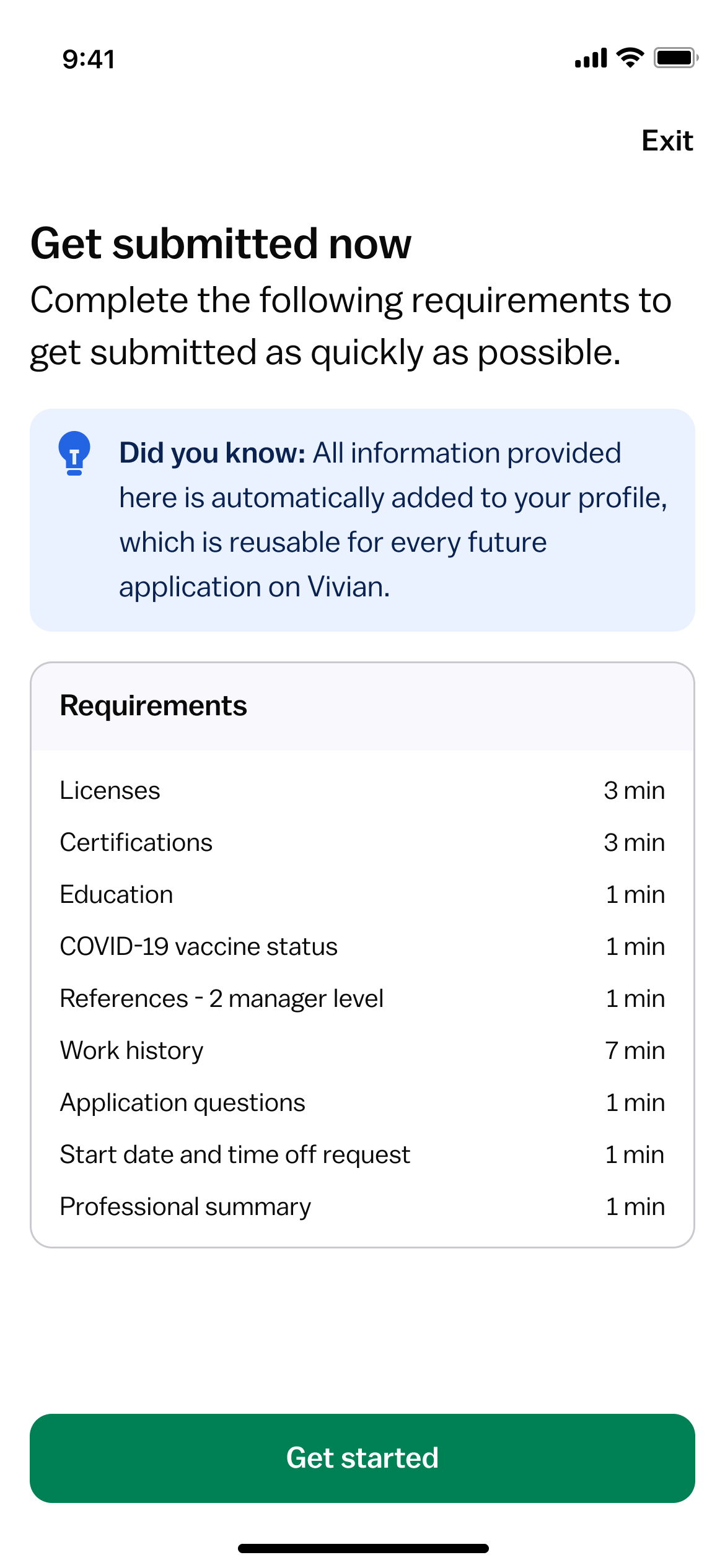Open the Professional summary requirement
Viewport: 725px width, 1568px height.
click(362, 1206)
